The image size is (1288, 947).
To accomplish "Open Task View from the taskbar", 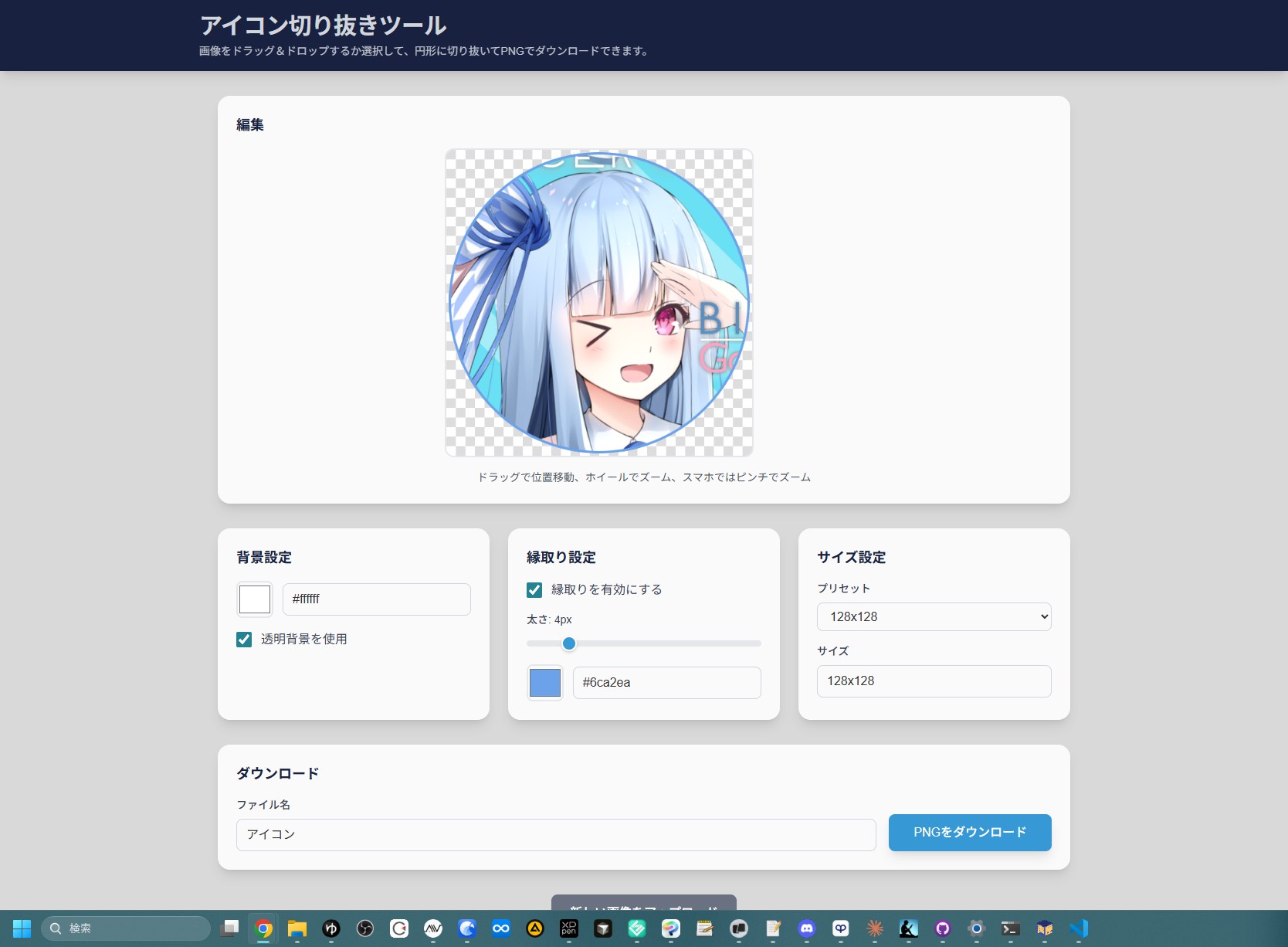I will point(229,928).
